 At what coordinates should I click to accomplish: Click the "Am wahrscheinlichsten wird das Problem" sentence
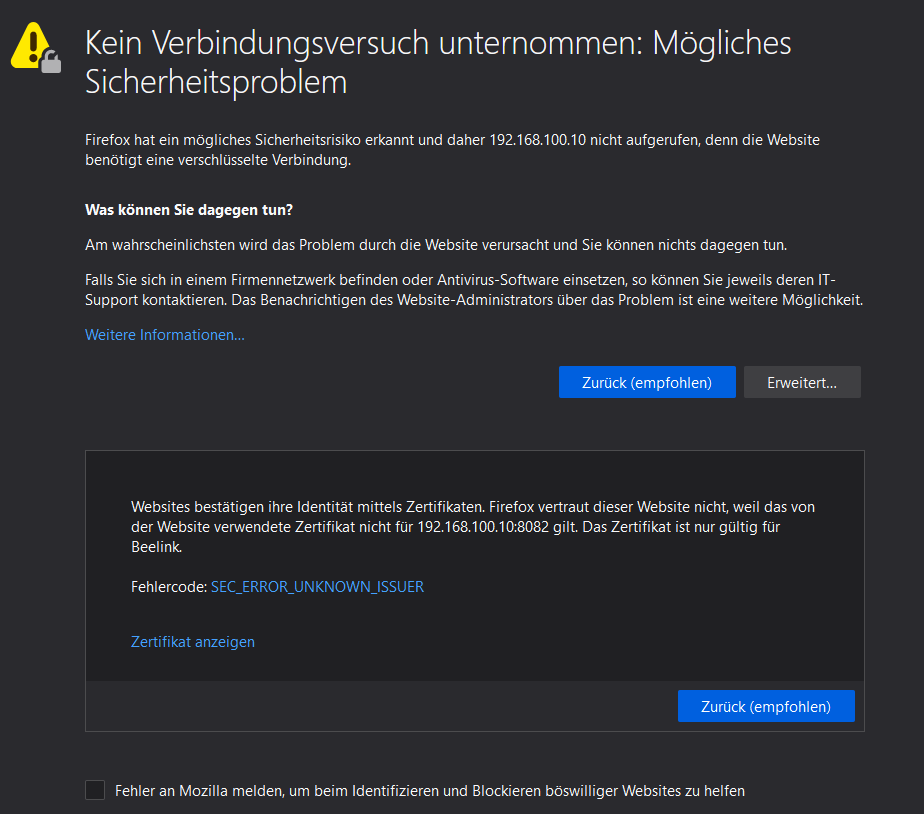point(436,245)
